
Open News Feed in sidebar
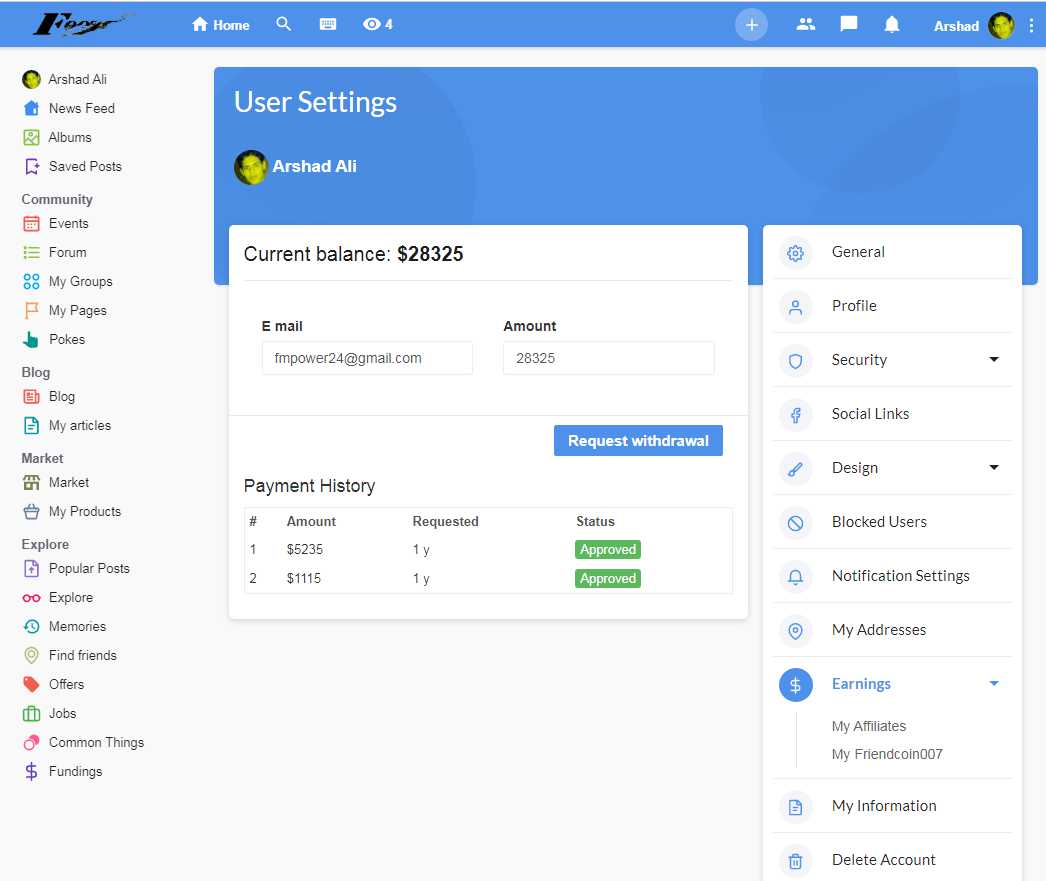[x=69, y=108]
